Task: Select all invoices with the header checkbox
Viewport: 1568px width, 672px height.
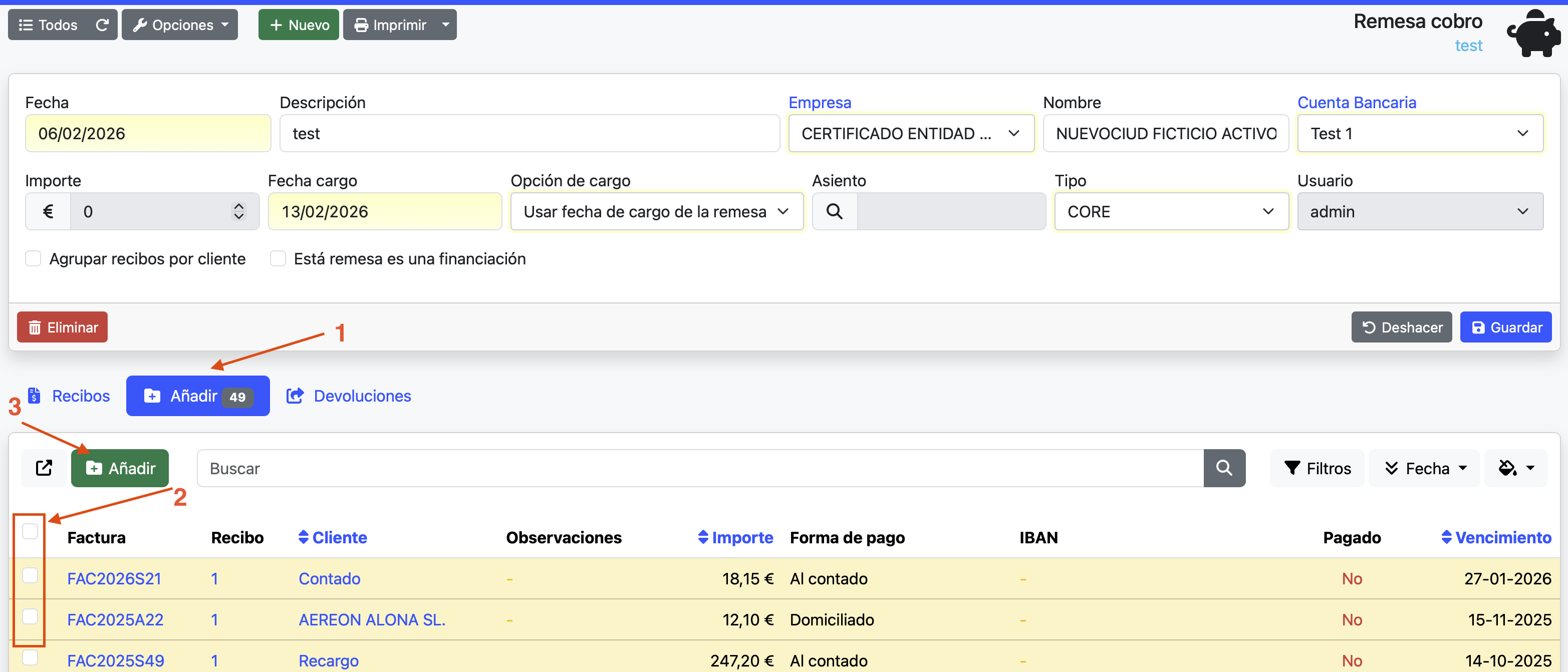Action: (29, 531)
